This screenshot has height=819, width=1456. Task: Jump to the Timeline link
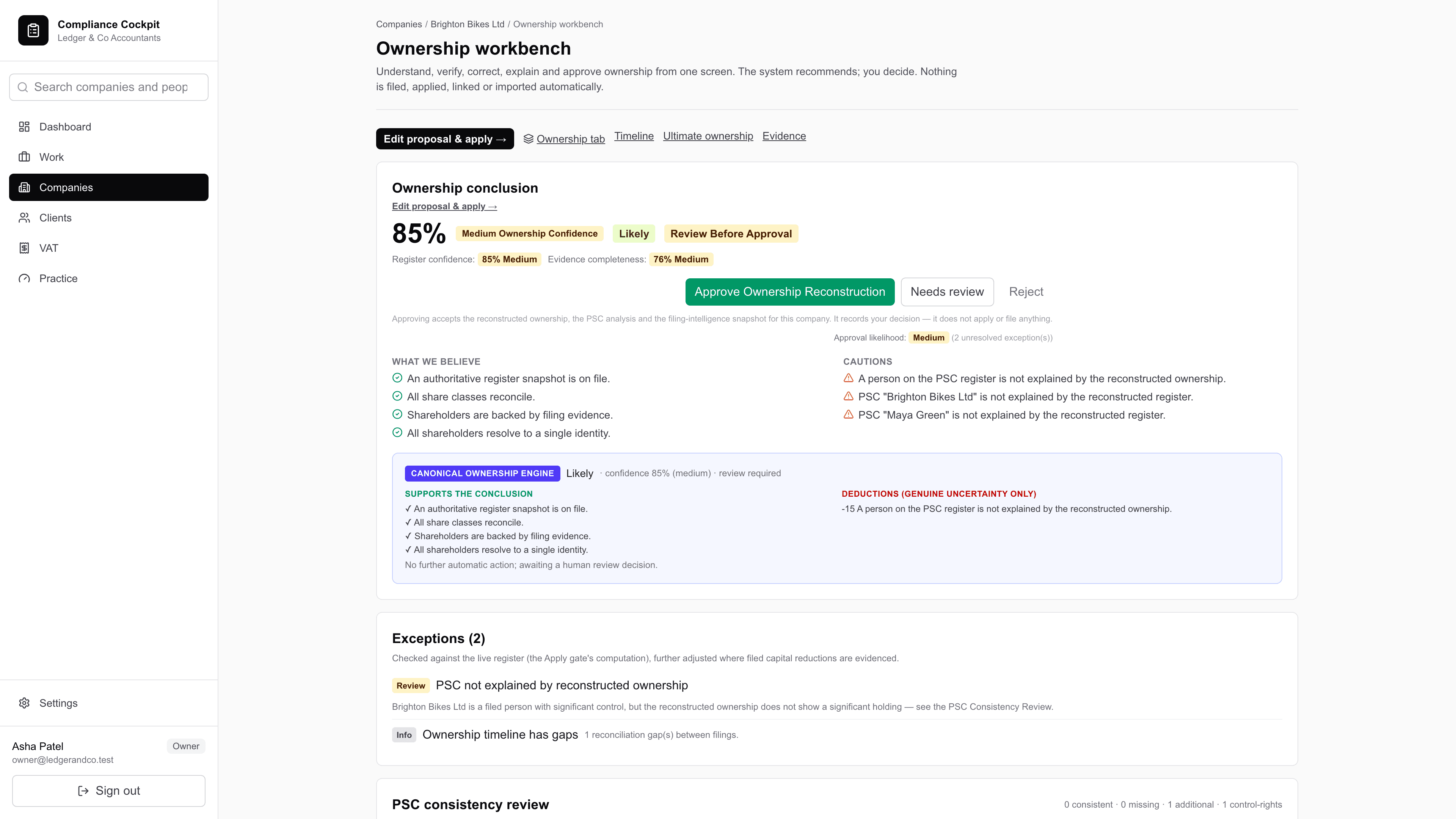634,136
